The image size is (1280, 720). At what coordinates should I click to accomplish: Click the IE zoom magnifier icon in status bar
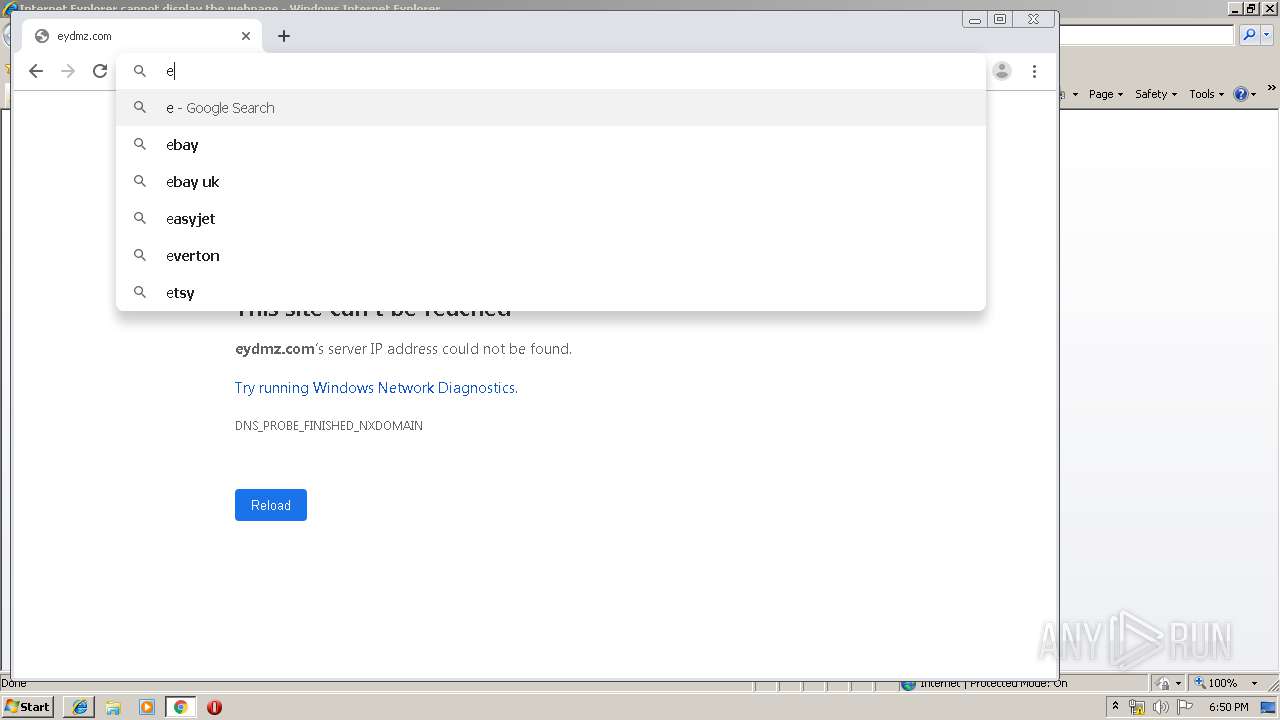point(1200,683)
